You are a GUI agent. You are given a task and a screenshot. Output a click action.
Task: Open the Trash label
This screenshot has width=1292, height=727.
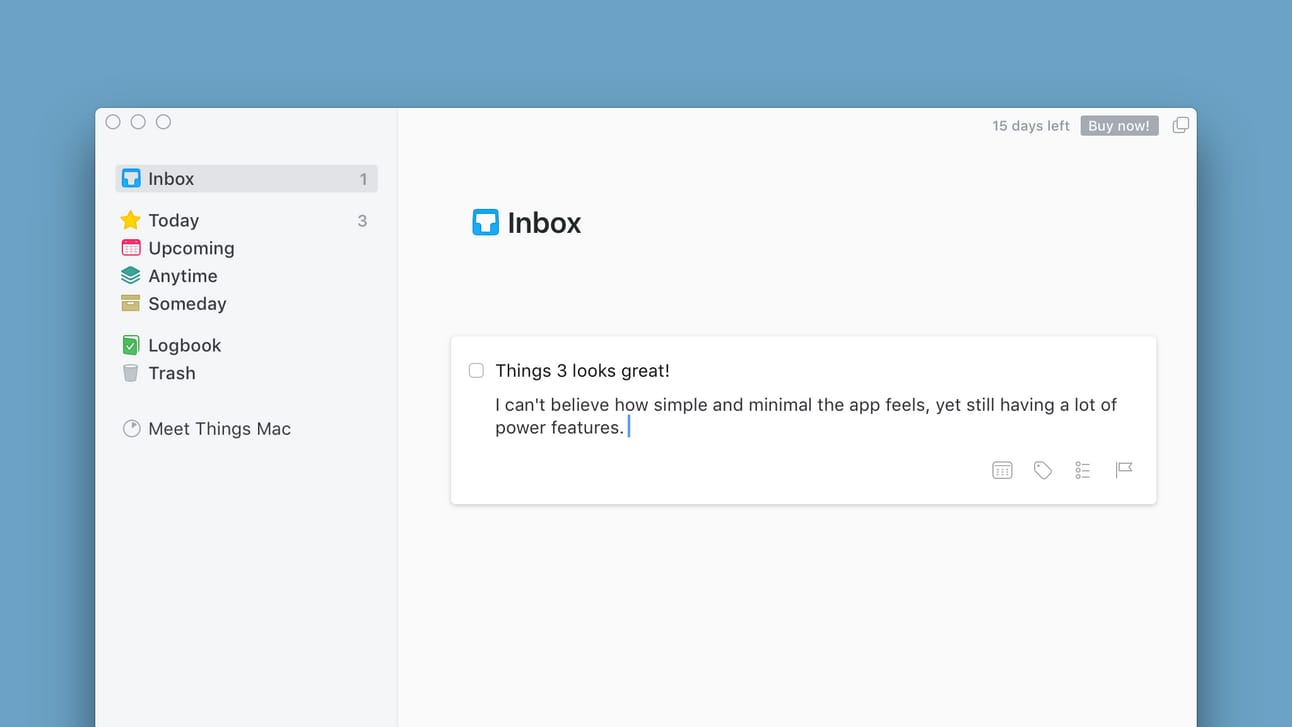tap(172, 373)
